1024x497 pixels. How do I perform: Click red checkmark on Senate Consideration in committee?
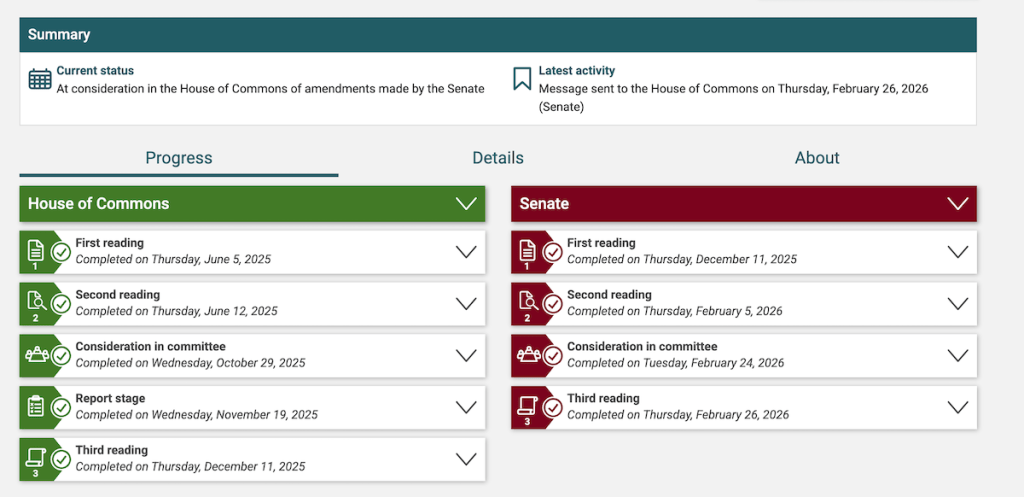[552, 356]
